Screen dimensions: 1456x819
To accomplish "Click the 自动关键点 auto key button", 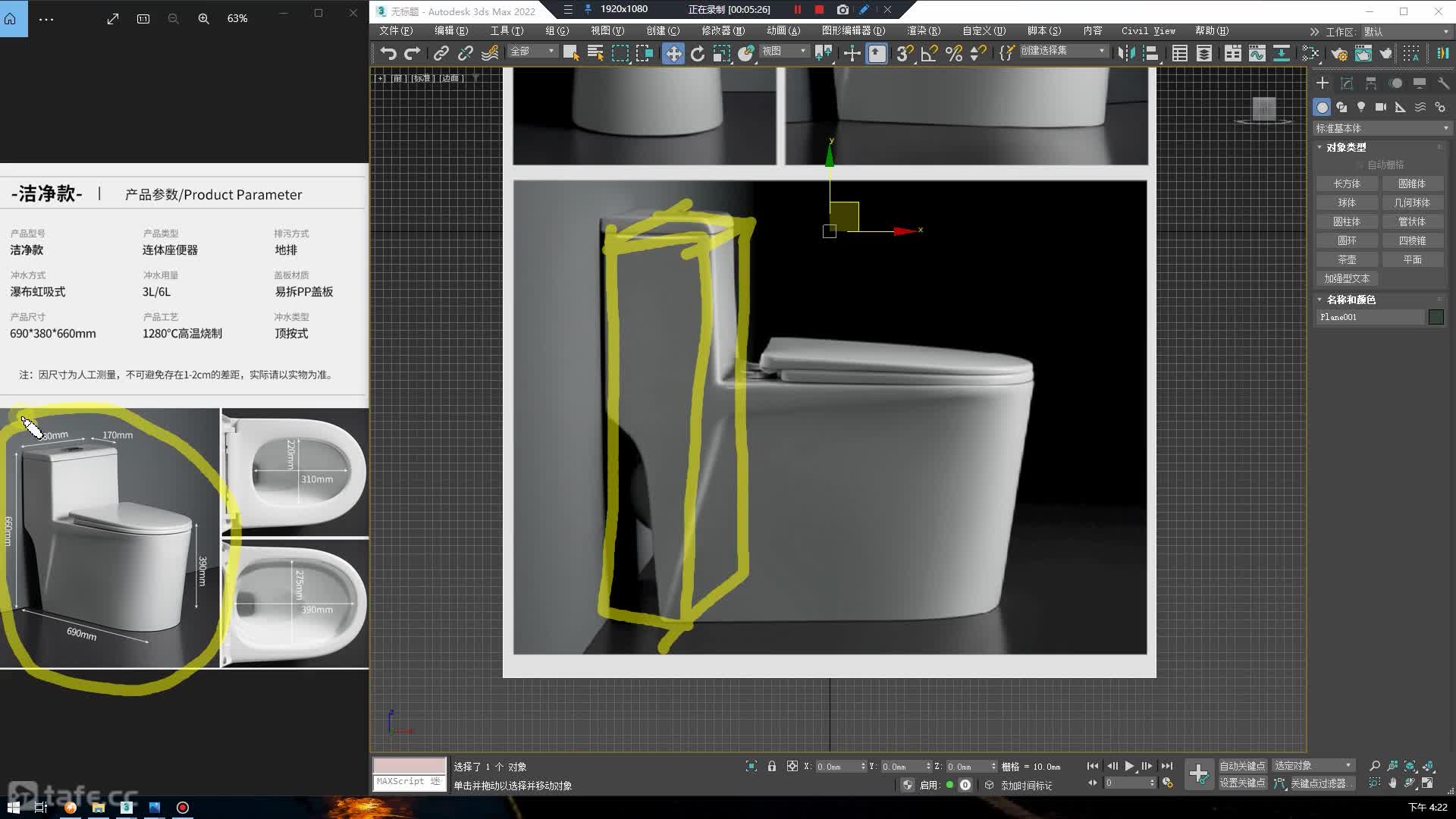I will [1242, 766].
